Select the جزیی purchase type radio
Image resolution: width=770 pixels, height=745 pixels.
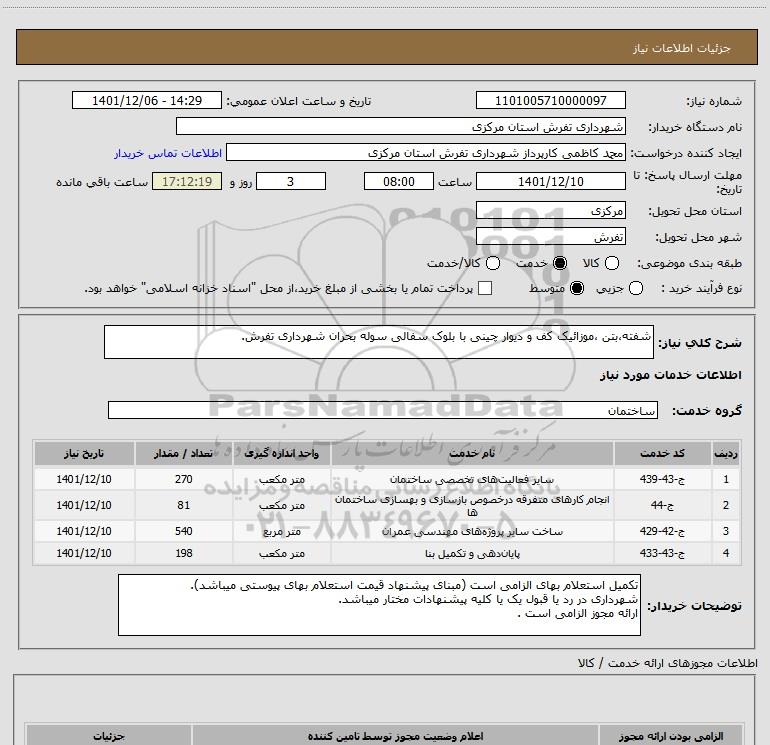pos(635,288)
